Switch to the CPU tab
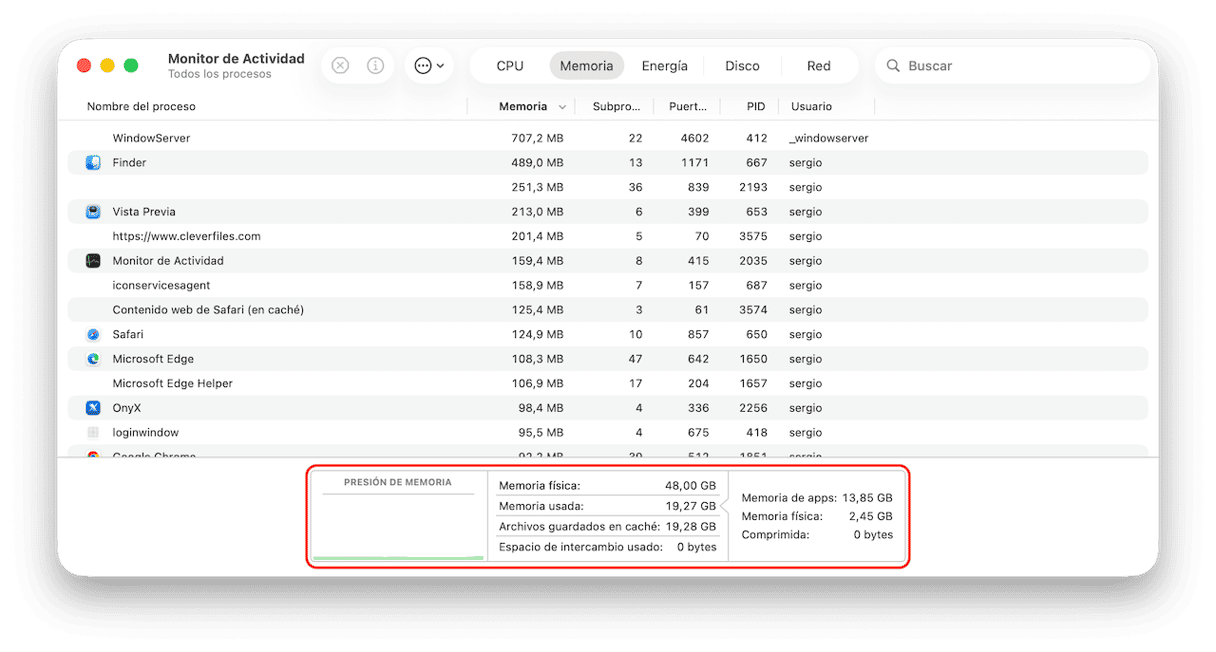 coord(510,66)
